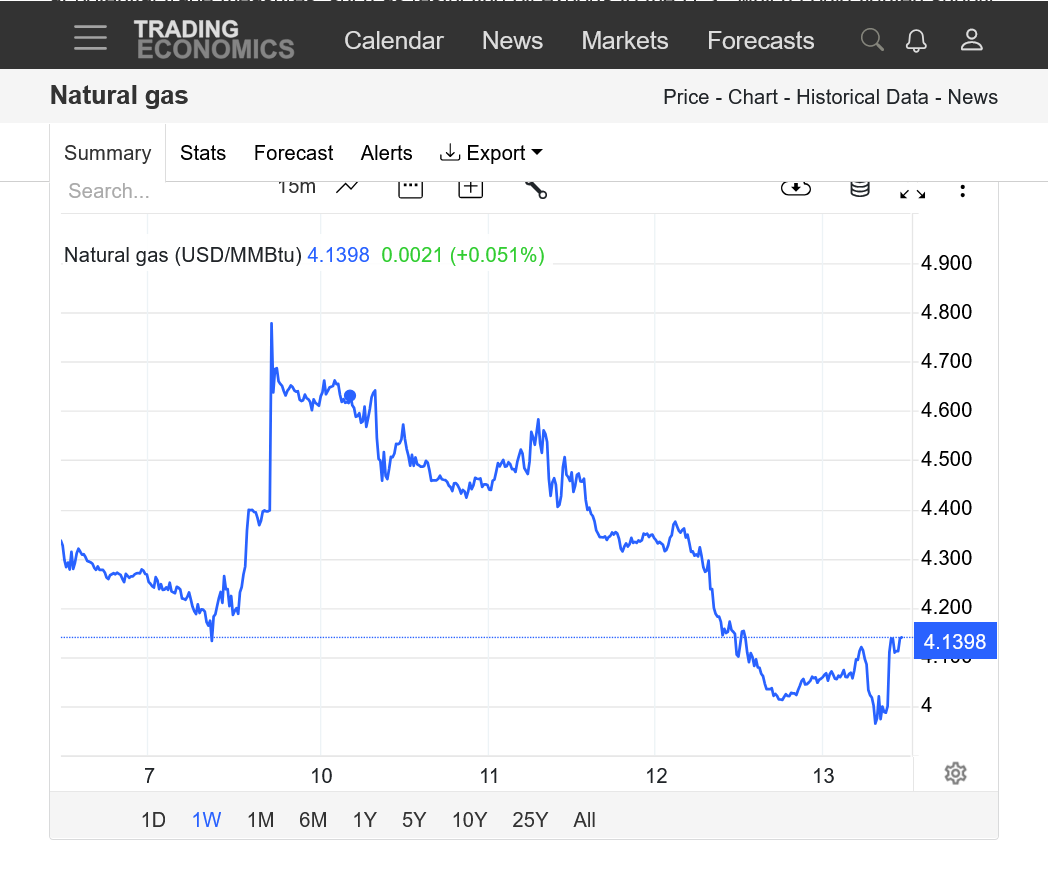This screenshot has width=1048, height=874.
Task: Open the three-dot chart options menu
Action: click(x=962, y=190)
